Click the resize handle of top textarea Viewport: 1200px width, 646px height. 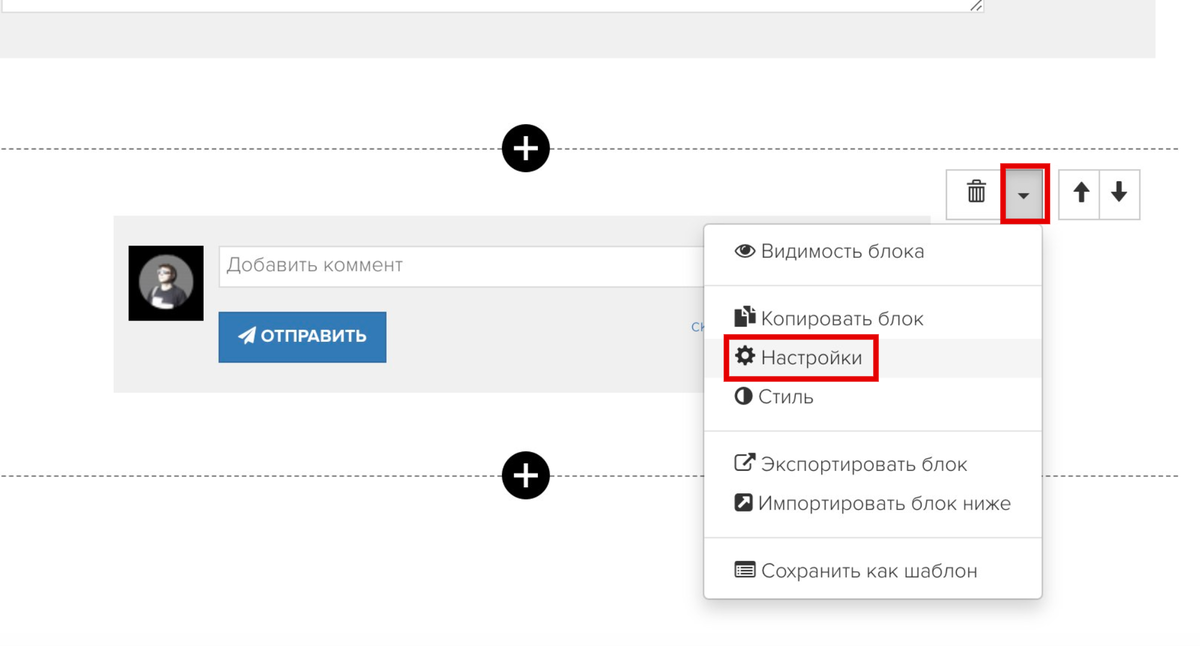[976, 5]
